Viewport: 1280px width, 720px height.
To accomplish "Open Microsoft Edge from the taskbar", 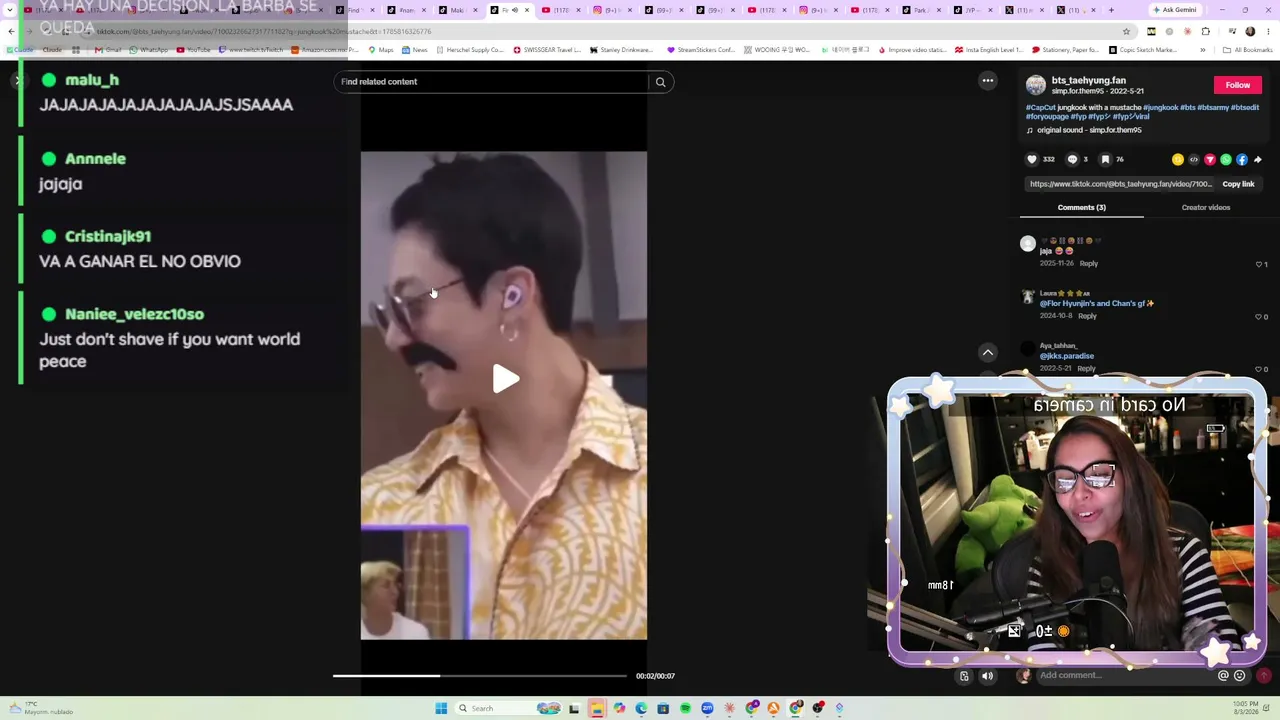I will point(641,709).
